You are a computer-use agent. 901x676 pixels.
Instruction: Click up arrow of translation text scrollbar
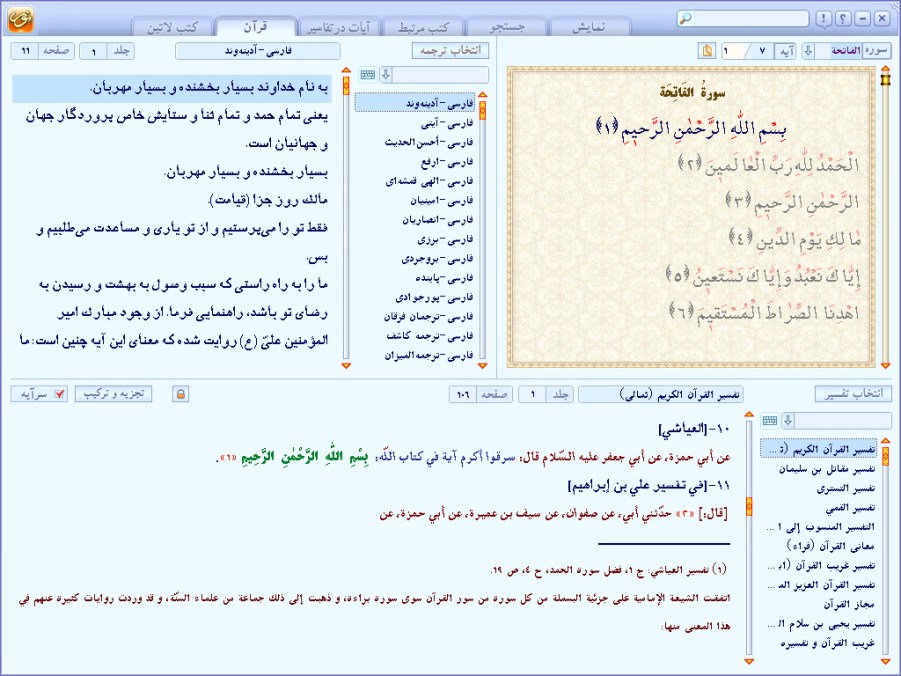coord(346,70)
